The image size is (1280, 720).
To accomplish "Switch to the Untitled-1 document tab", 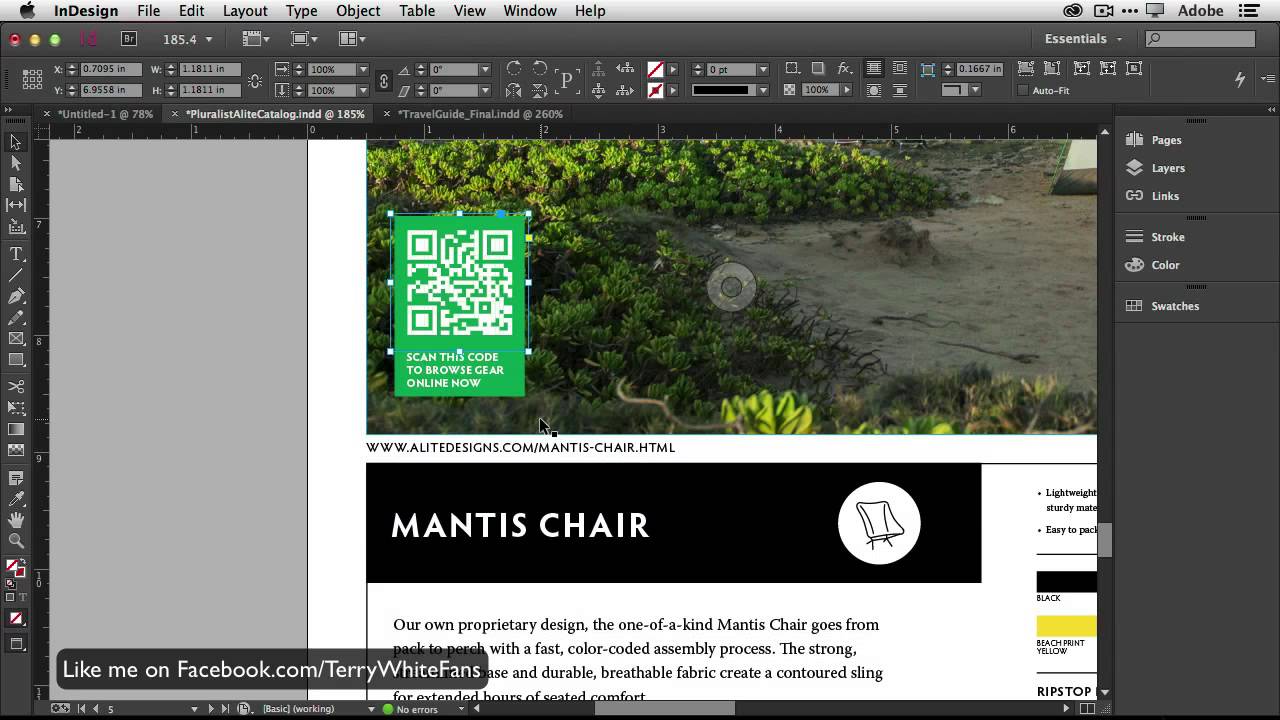I will (105, 114).
